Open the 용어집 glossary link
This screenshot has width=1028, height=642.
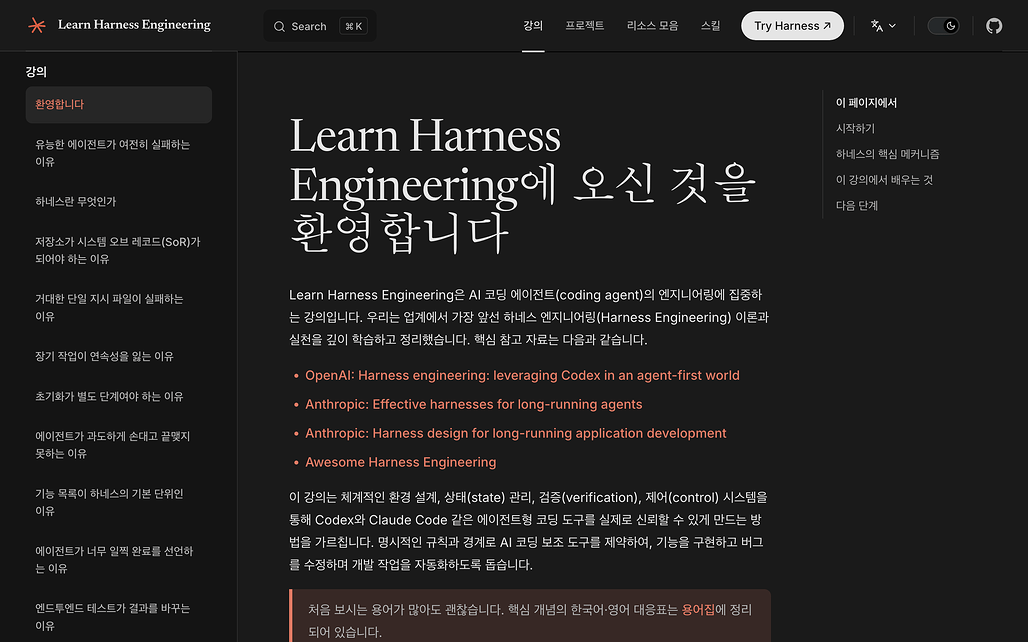[x=698, y=609]
